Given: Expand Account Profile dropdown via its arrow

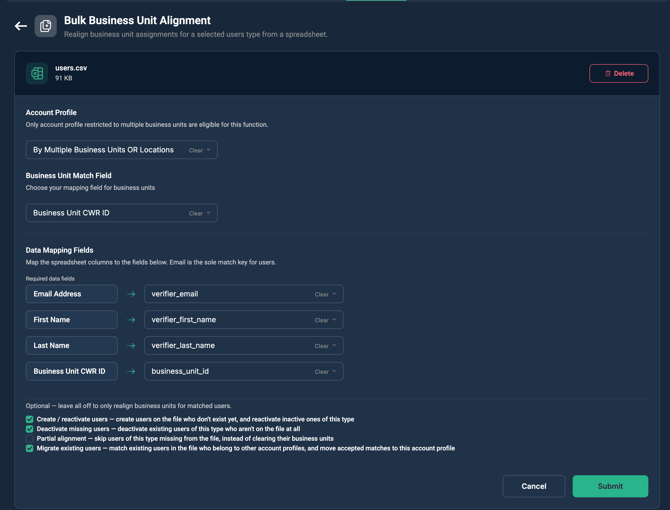Looking at the screenshot, I should tap(209, 150).
